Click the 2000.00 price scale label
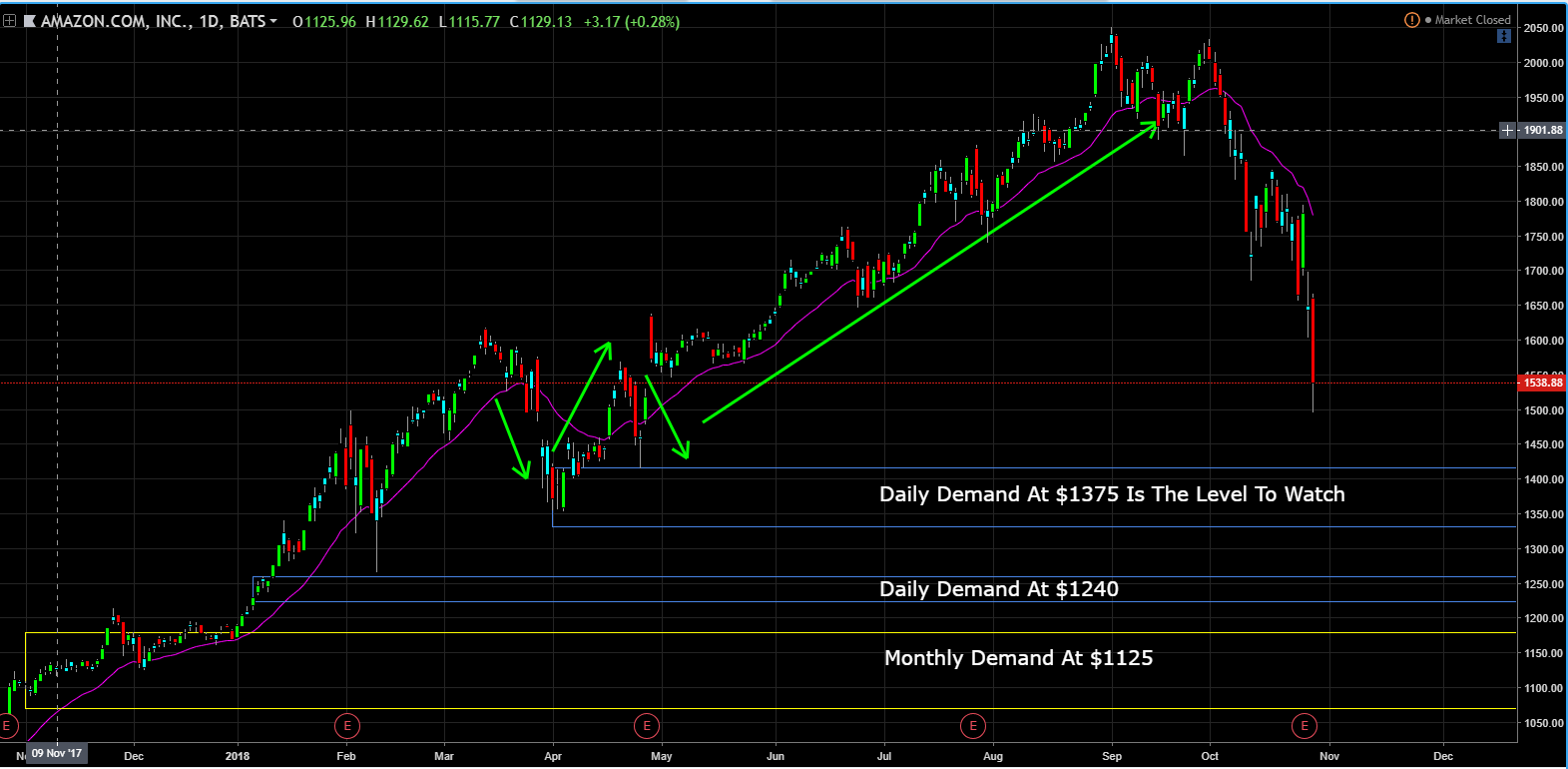 (1543, 63)
